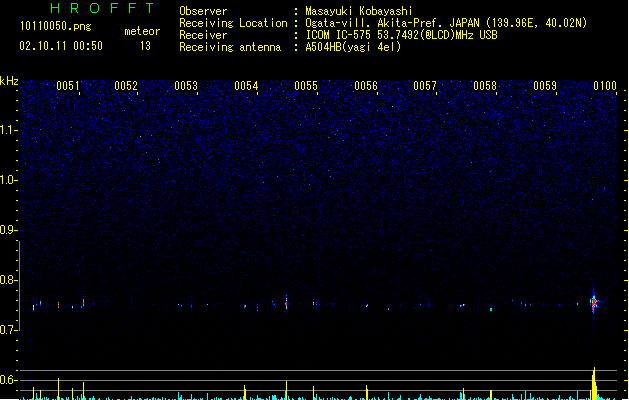Click the 'Receiver' field label
The height and width of the screenshot is (400, 629).
pyautogui.click(x=203, y=35)
